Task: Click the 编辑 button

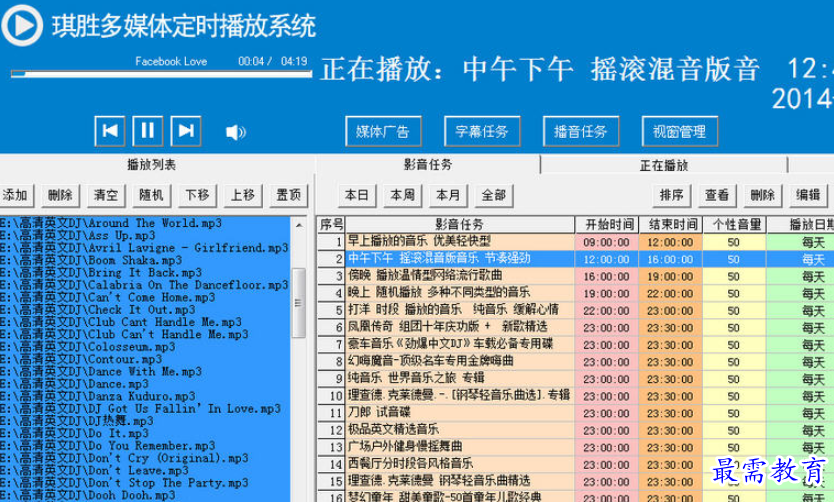Action: click(x=808, y=195)
